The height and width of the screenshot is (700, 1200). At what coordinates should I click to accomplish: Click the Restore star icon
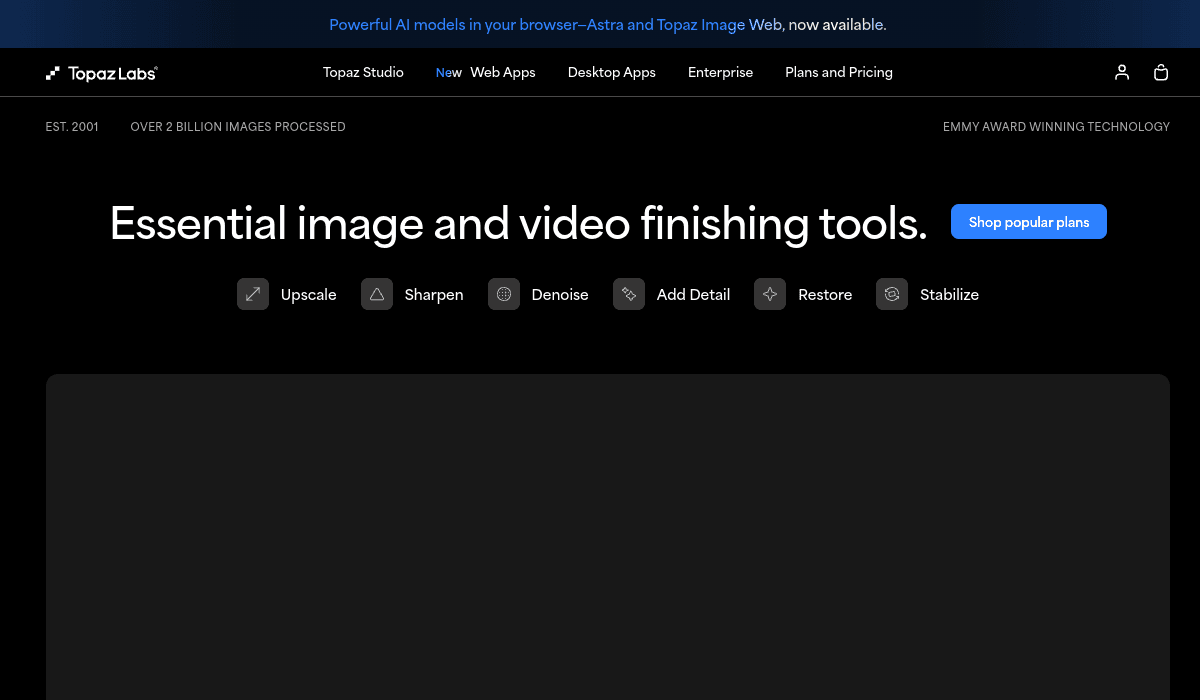pos(770,294)
